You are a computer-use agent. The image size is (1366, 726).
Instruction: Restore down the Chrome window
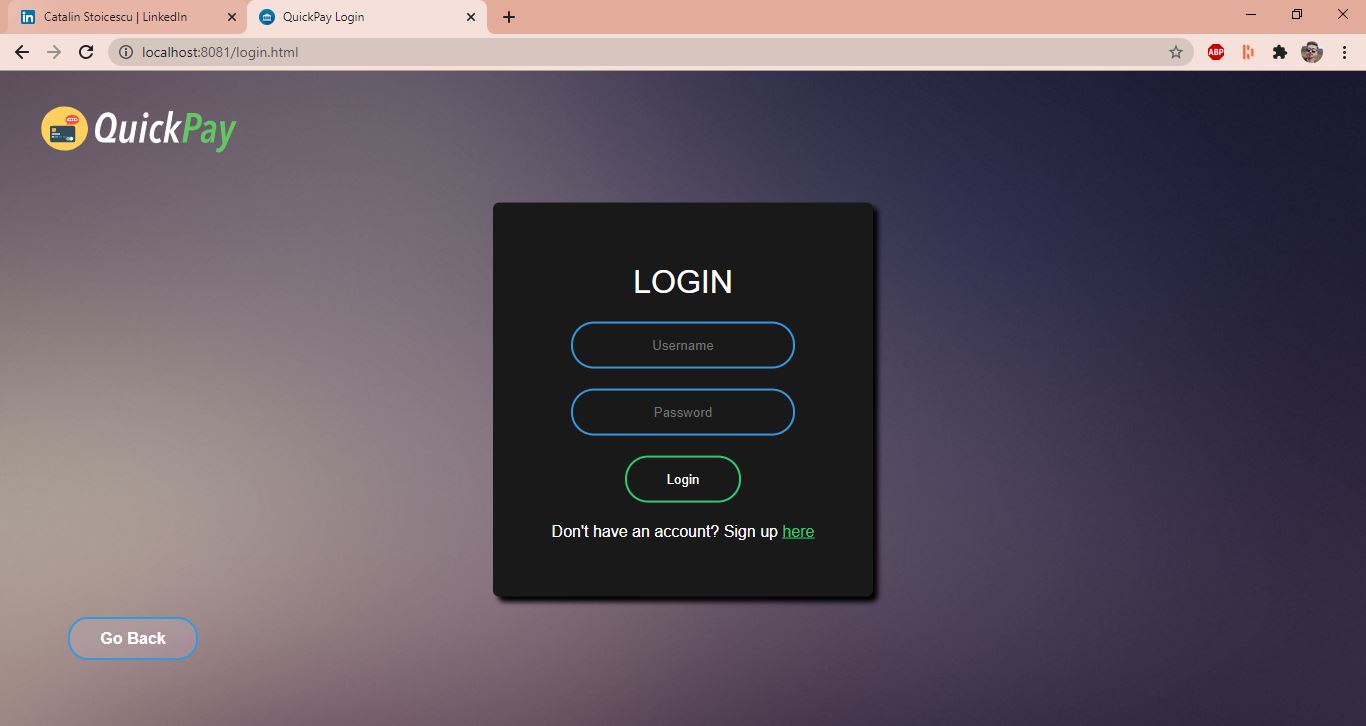pyautogui.click(x=1297, y=14)
